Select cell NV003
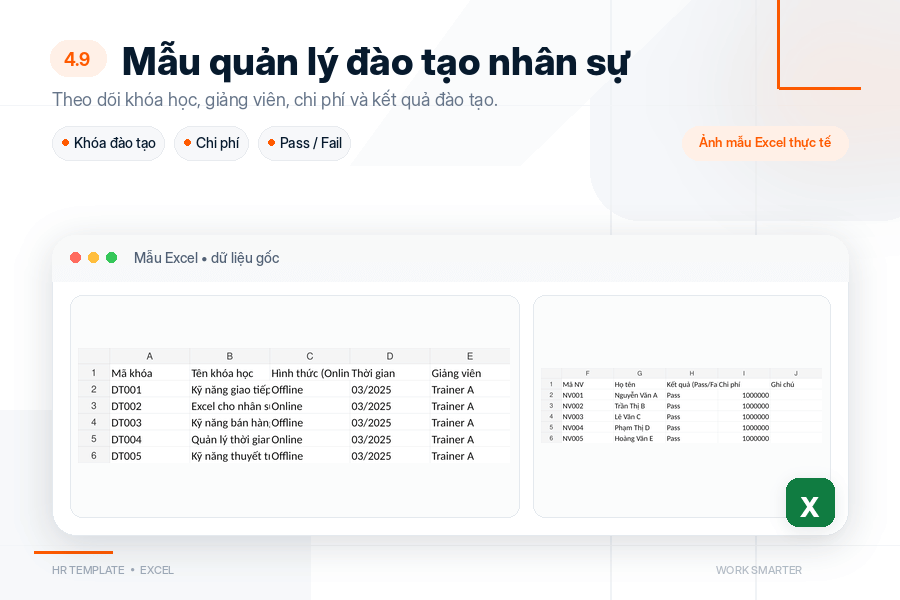900x600 pixels. (x=587, y=417)
